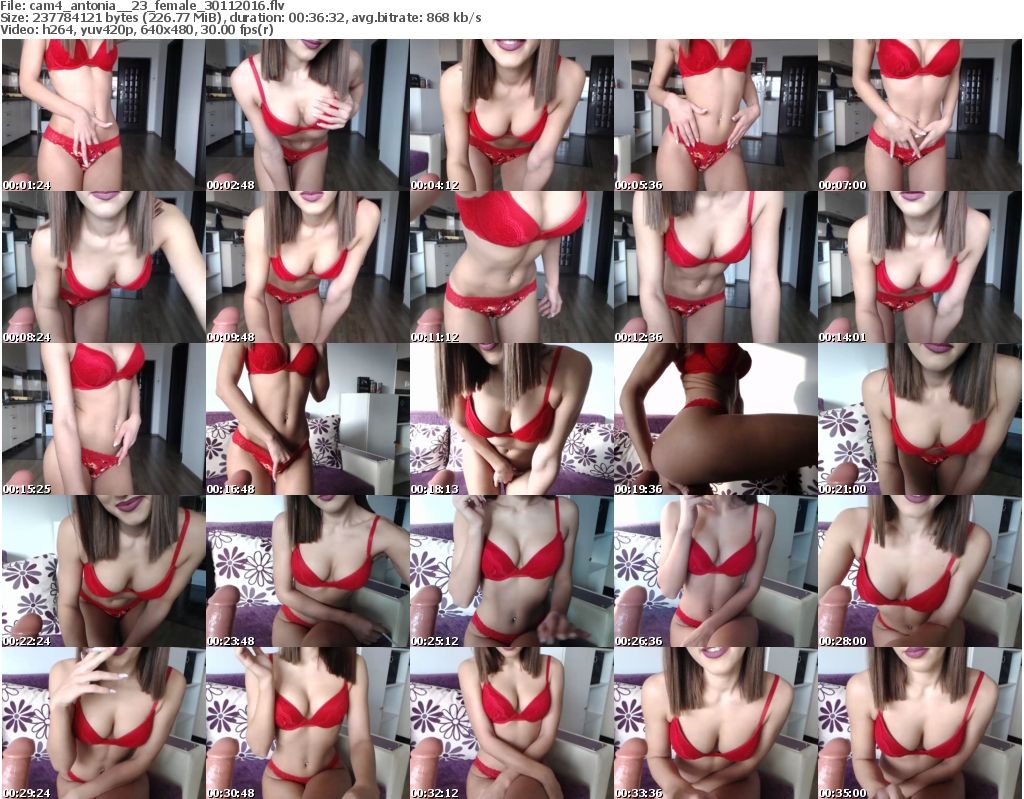The image size is (1024, 799).
Task: Select the frame labeled 00:16:48
Action: point(308,419)
